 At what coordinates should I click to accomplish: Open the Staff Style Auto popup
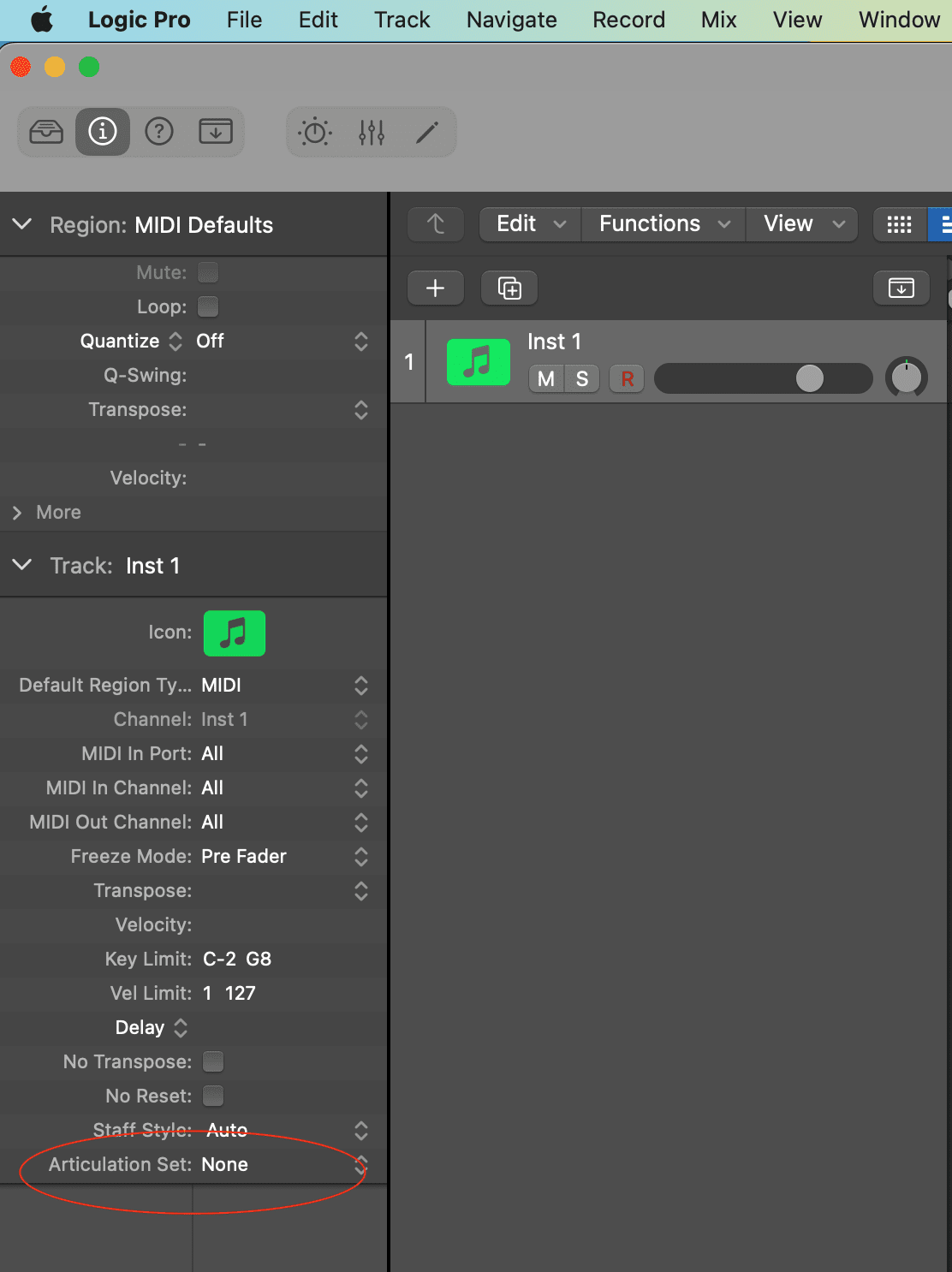pyautogui.click(x=285, y=1130)
